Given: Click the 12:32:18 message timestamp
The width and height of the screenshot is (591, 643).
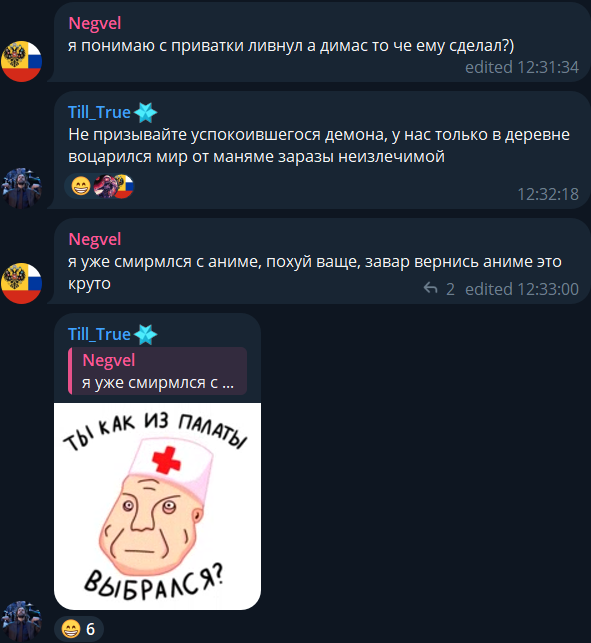Looking at the screenshot, I should [548, 194].
